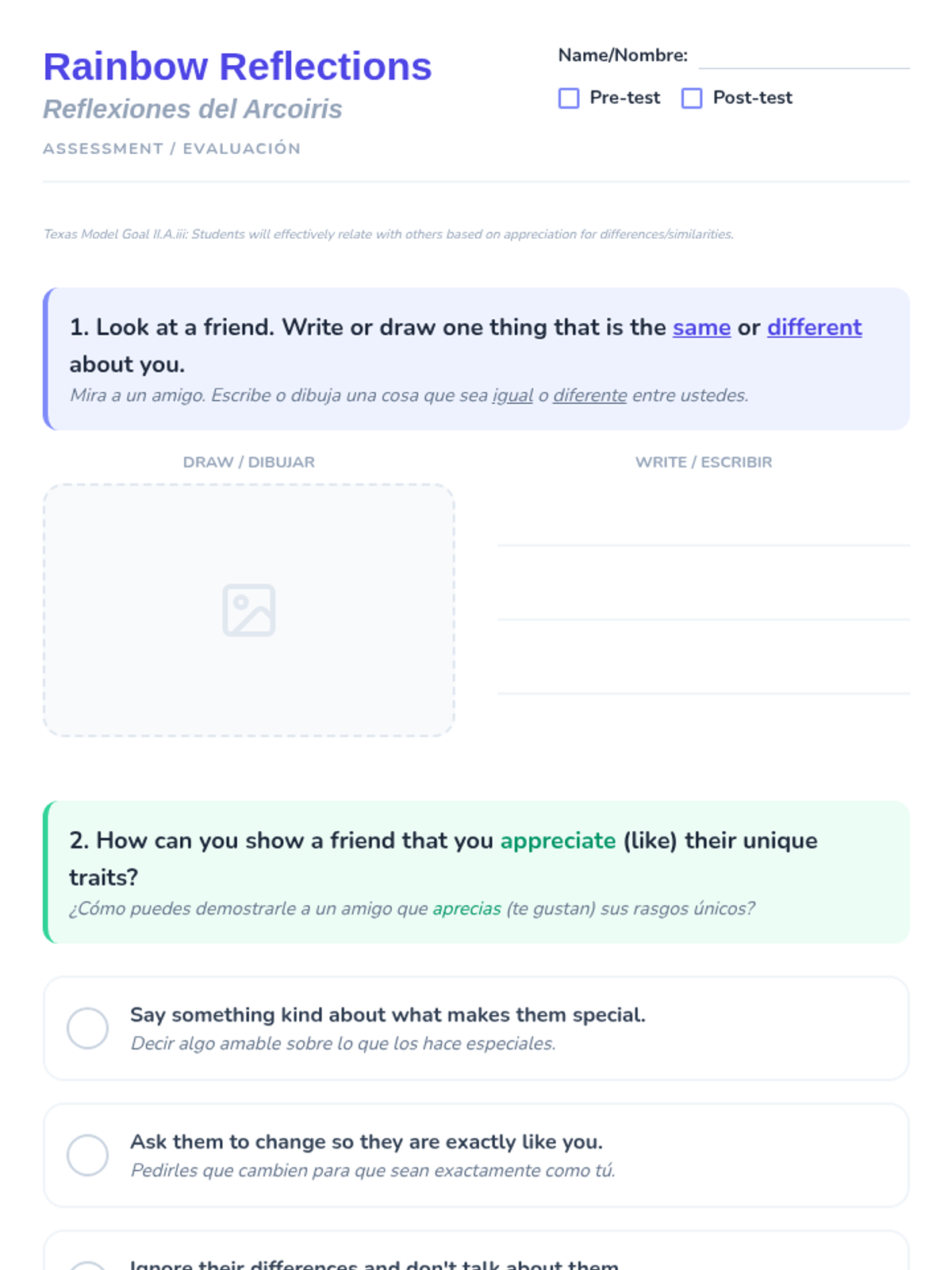952x1270 pixels.
Task: Click the Name/Nombre input line
Action: click(x=803, y=57)
